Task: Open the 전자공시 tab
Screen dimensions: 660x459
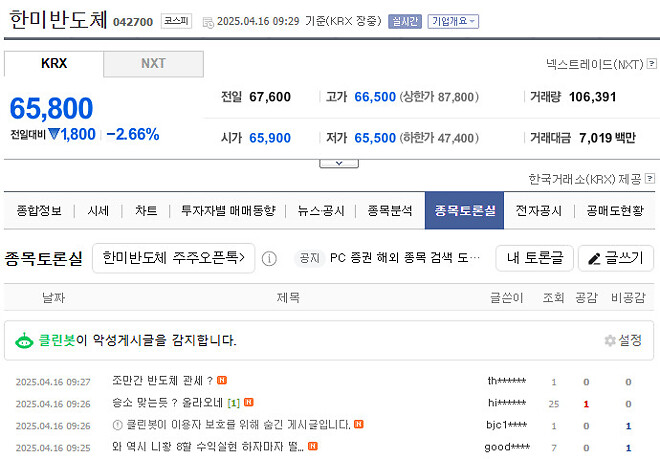Action: (x=539, y=211)
